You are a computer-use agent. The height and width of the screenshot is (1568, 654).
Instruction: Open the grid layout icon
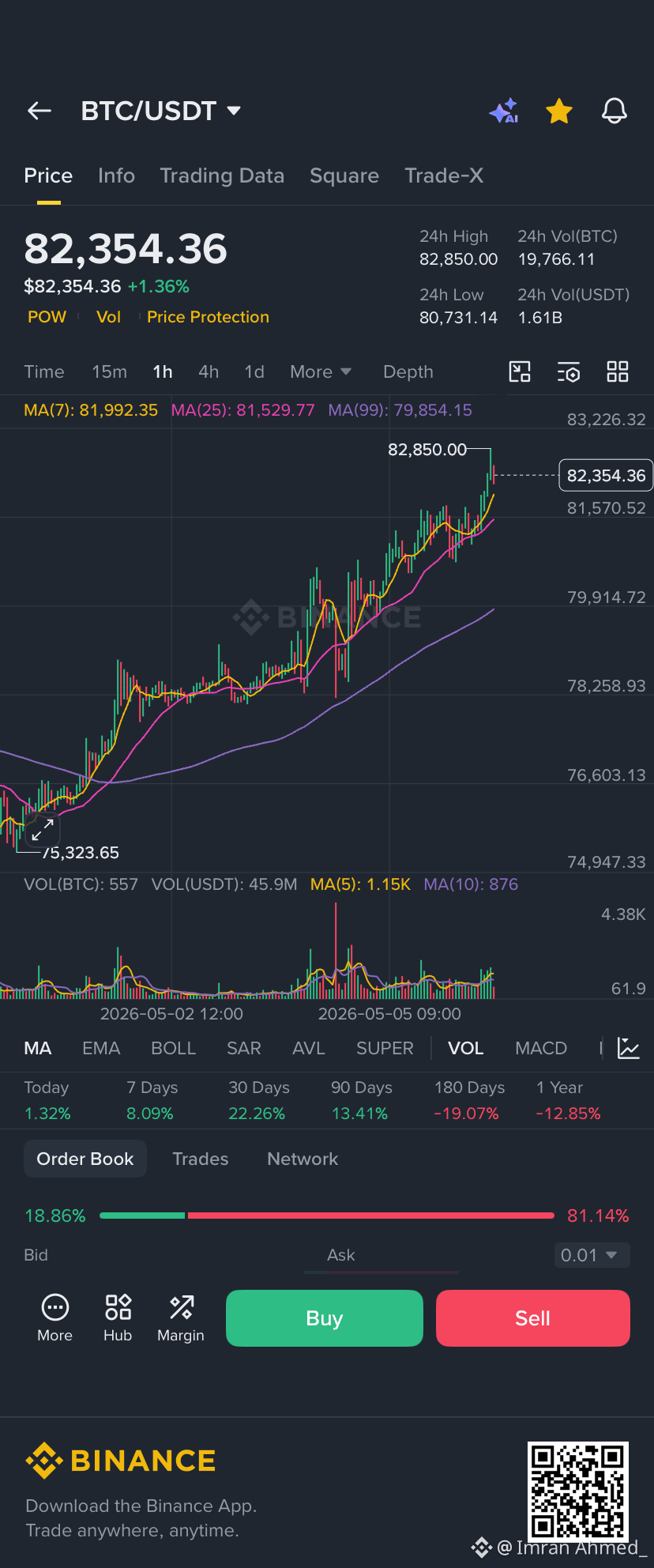(618, 371)
